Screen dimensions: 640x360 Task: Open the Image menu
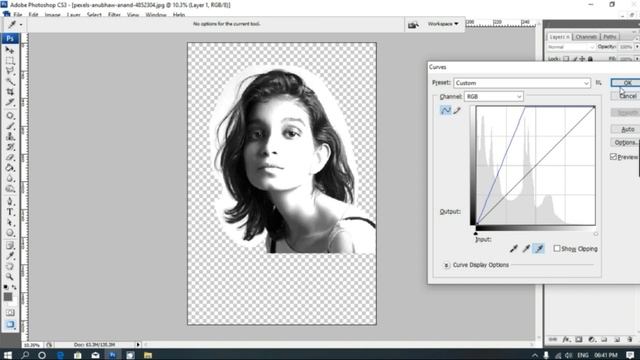pos(53,15)
